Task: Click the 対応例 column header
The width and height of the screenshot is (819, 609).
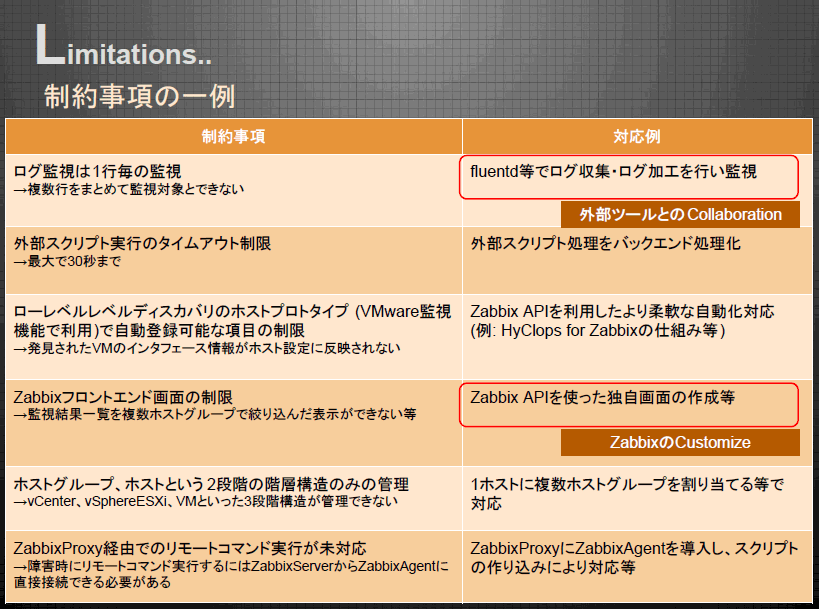Action: [x=637, y=136]
